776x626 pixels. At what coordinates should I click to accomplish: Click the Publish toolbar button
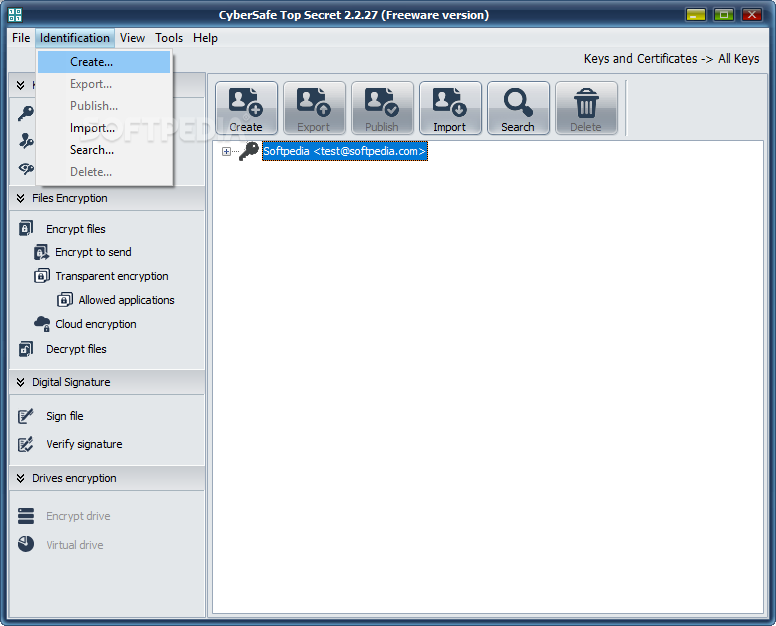point(382,108)
